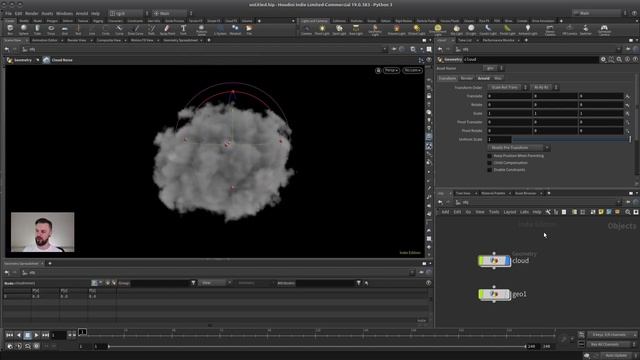This screenshot has height=360, width=640.
Task: Select the File shelf tool
Action: 249,29
